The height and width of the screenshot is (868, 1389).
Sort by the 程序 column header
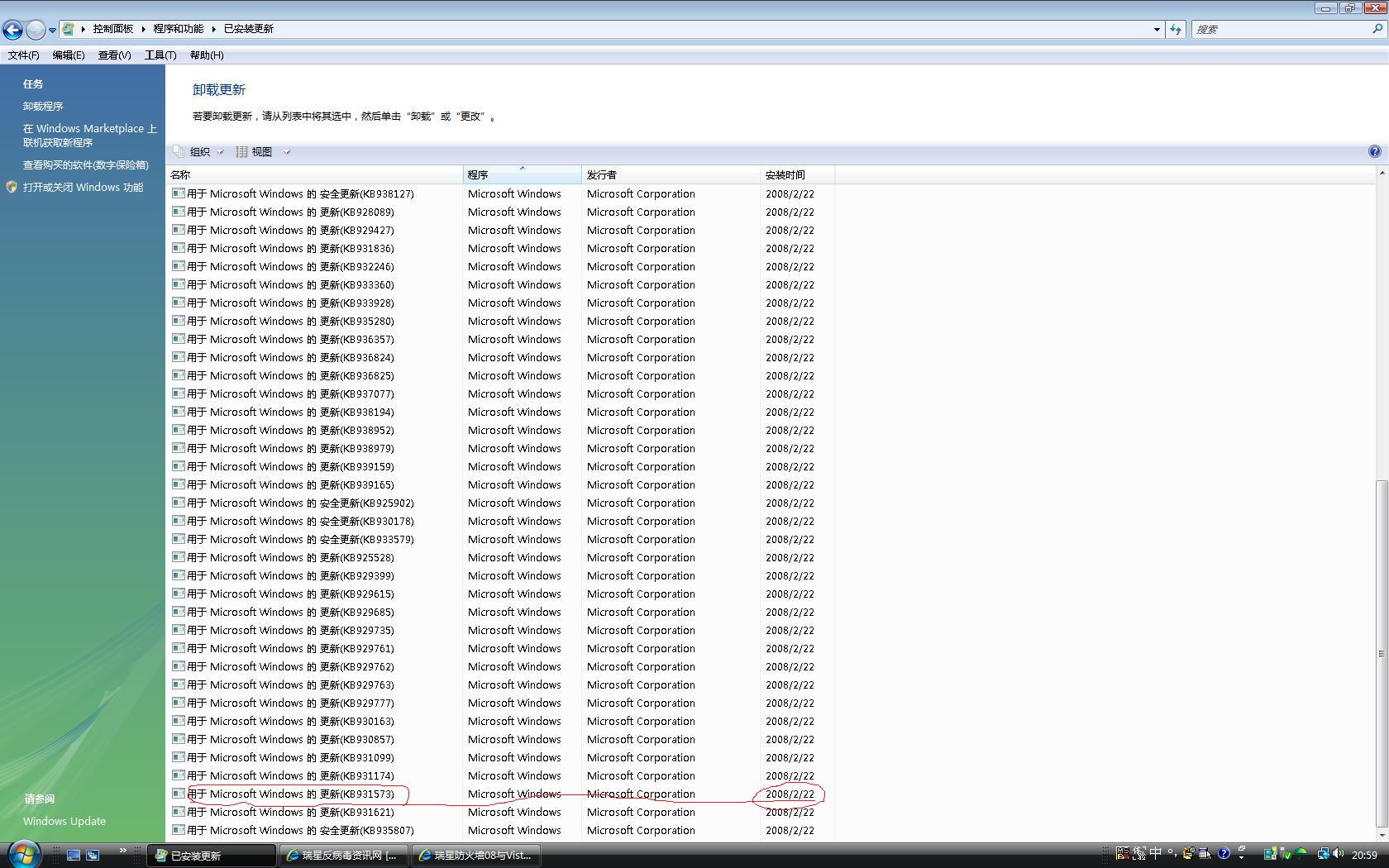pyautogui.click(x=523, y=175)
